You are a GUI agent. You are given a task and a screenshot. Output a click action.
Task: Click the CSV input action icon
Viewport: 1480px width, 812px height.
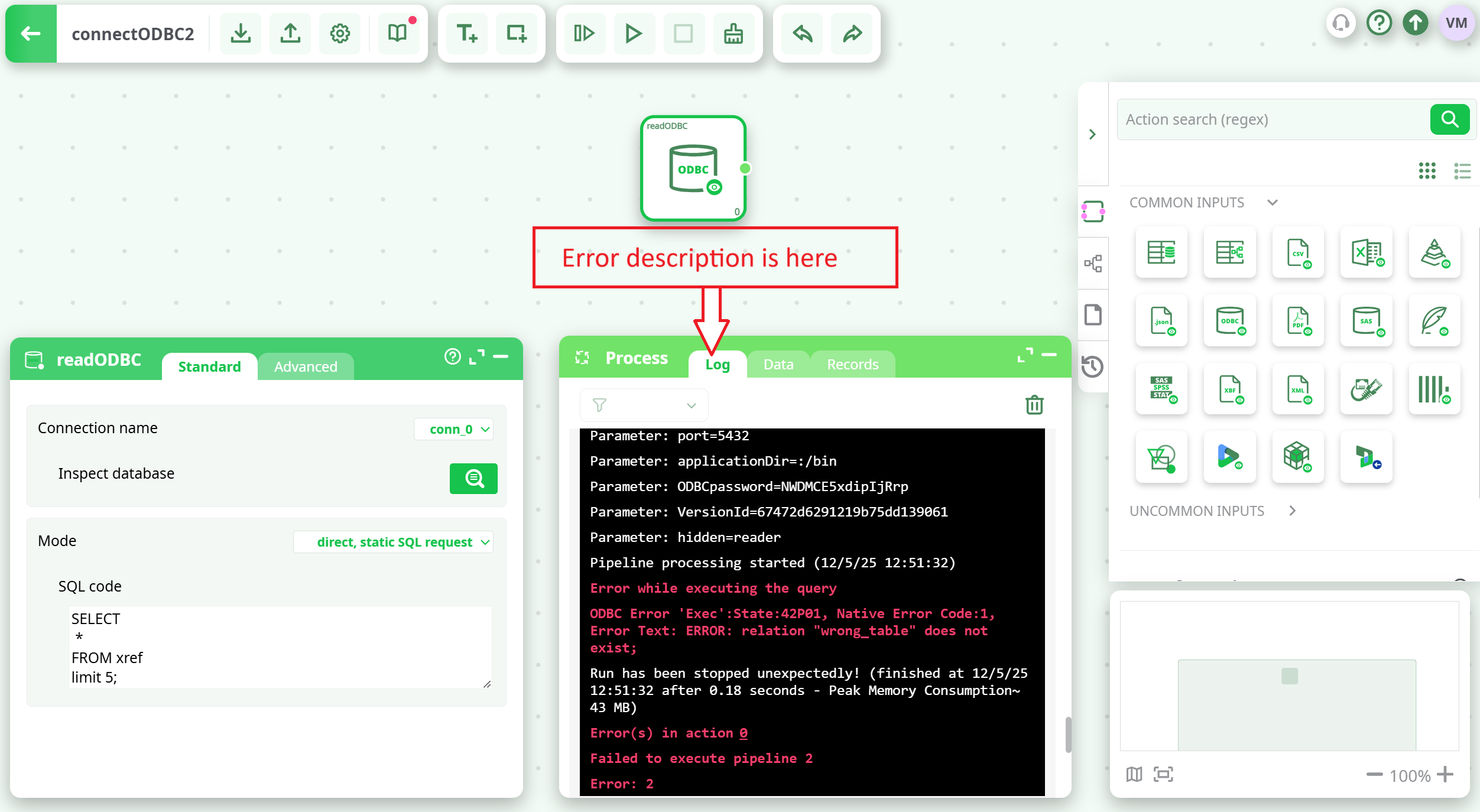point(1298,253)
